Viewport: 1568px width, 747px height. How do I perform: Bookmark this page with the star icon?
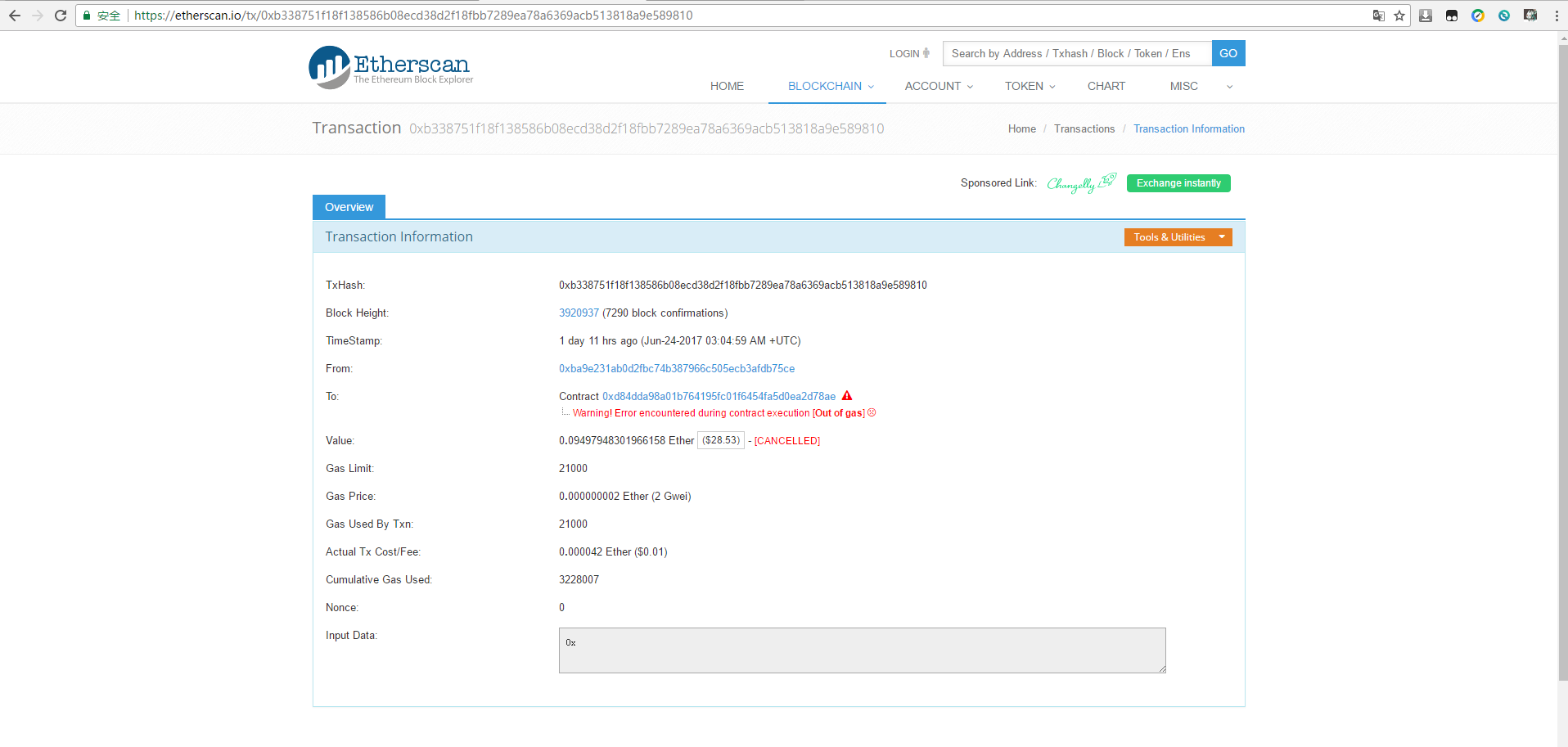pyautogui.click(x=1399, y=16)
